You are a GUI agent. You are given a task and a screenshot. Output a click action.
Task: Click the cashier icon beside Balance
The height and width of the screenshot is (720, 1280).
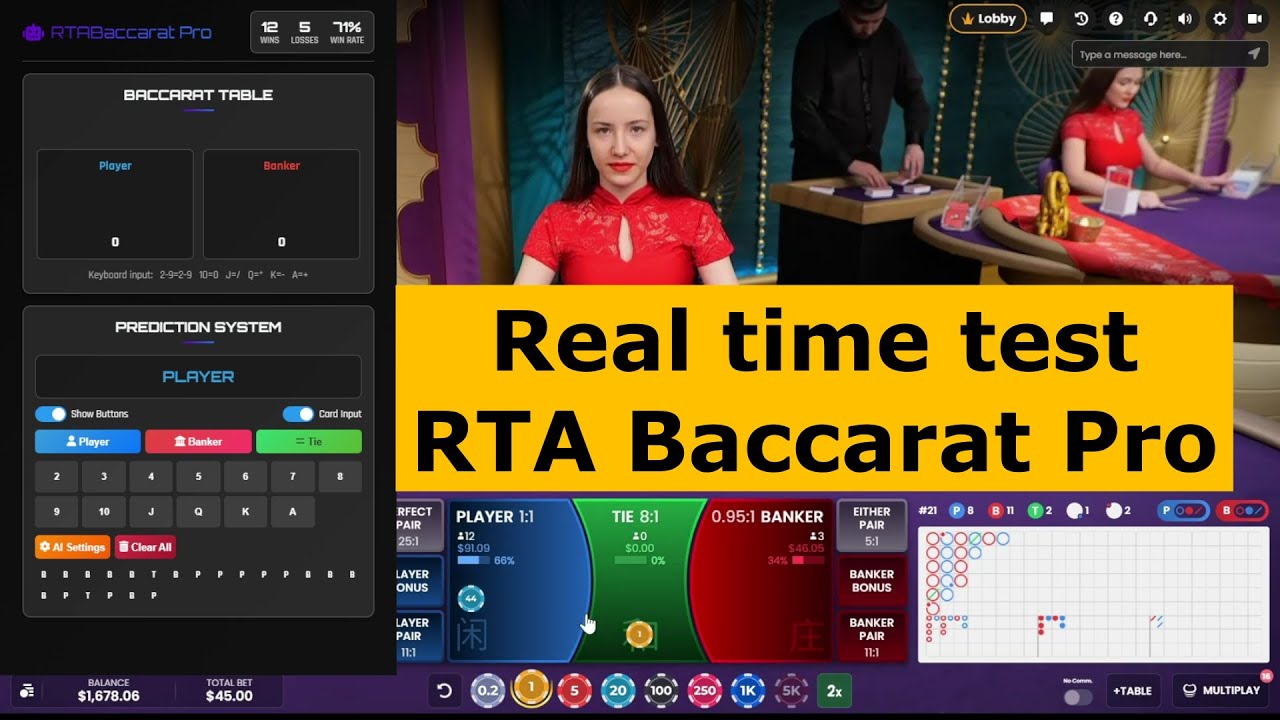(x=27, y=690)
